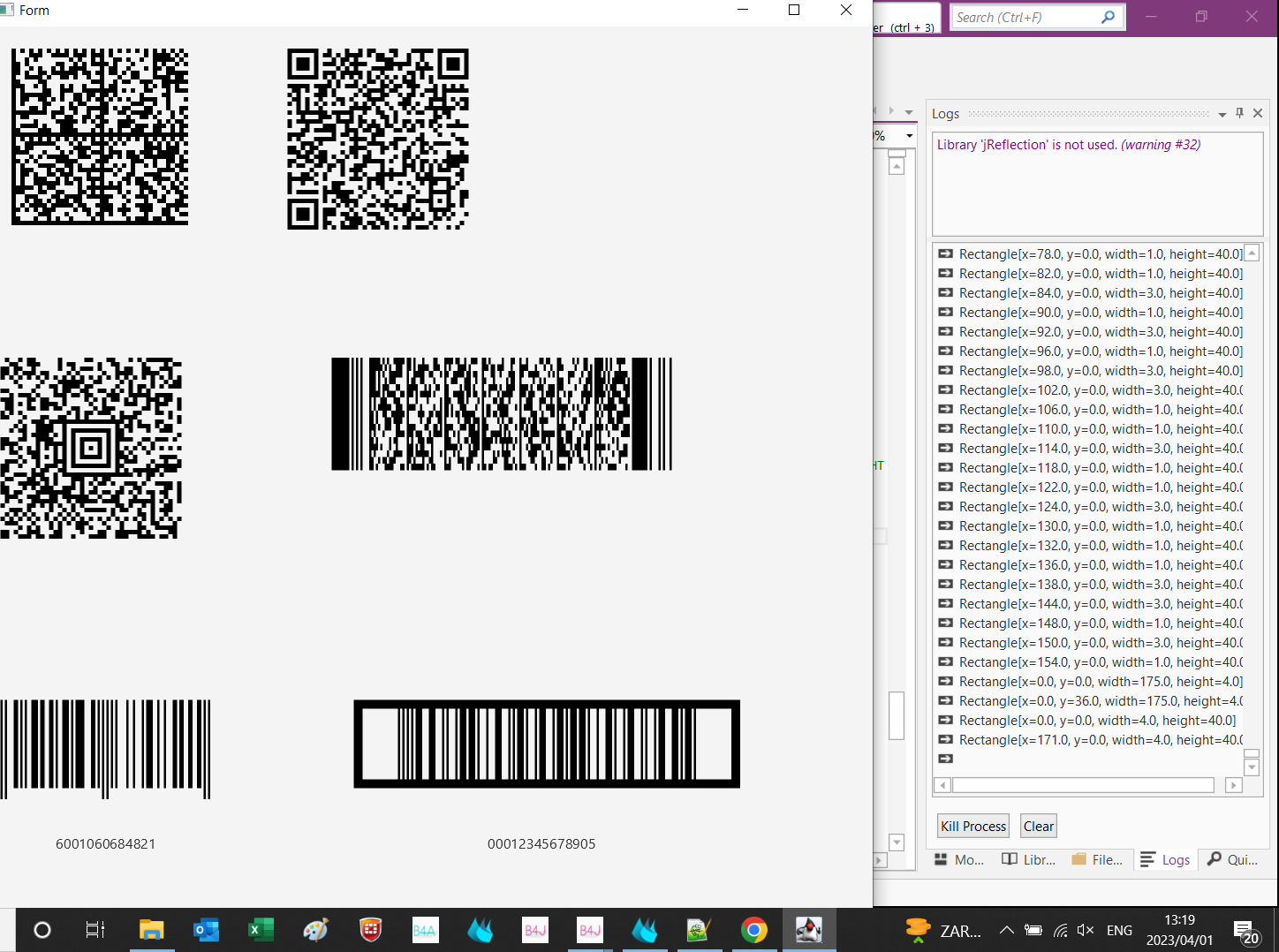Image resolution: width=1279 pixels, height=952 pixels.
Task: Open Google Chrome from the taskbar
Action: [753, 930]
